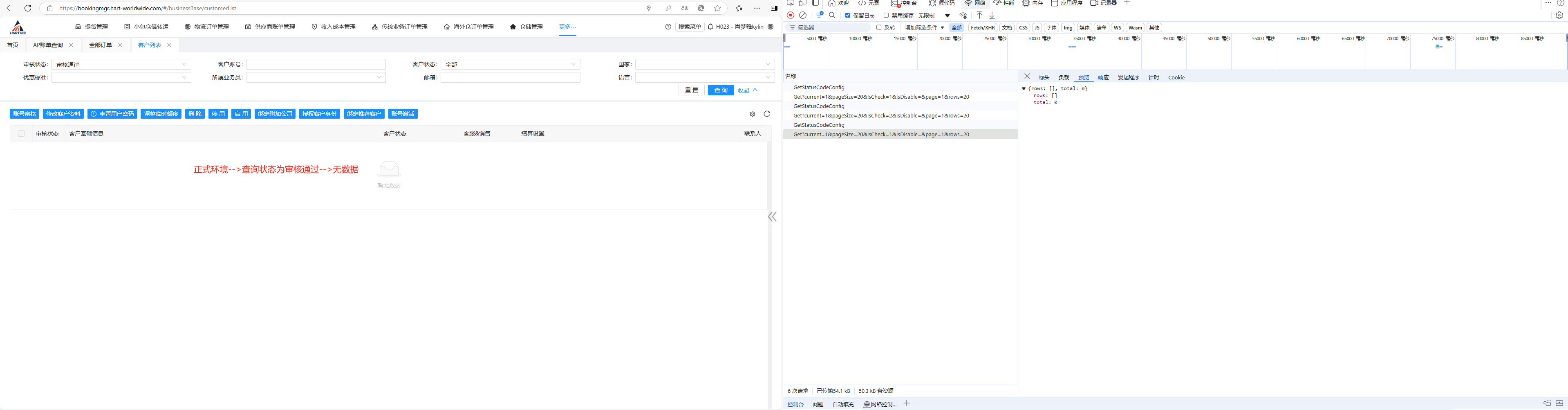
Task: Toggle the 保留日志 checkbox
Action: tap(847, 15)
